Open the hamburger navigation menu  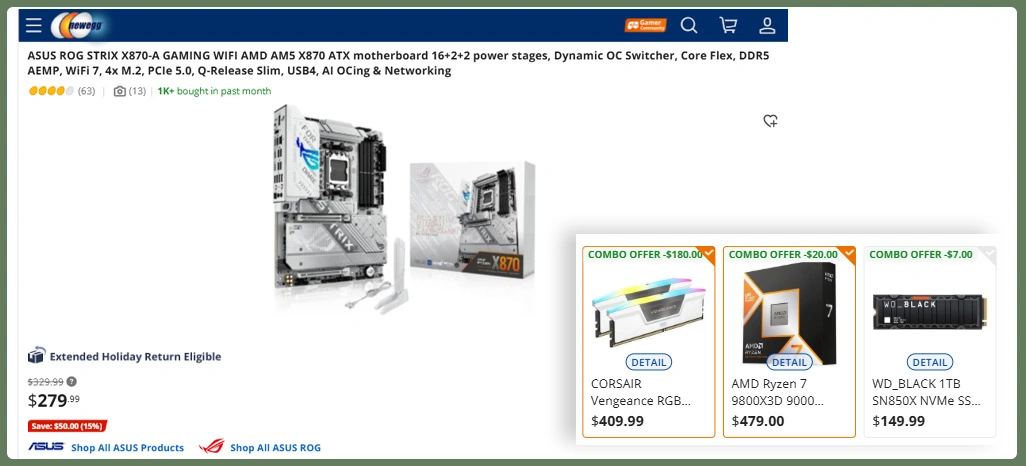(33, 26)
